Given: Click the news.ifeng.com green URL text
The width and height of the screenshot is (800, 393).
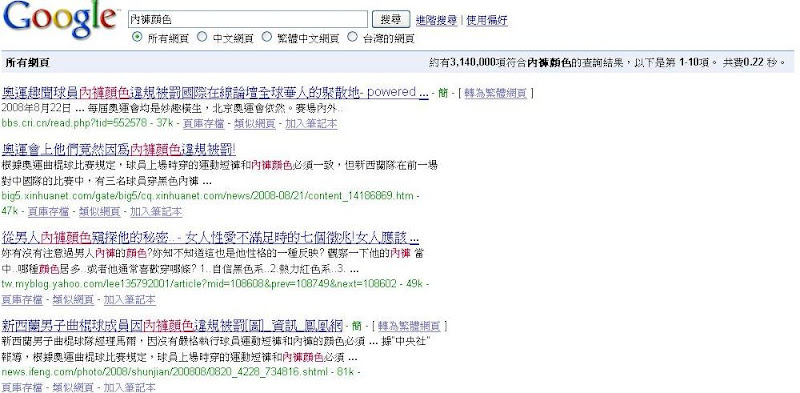Looking at the screenshot, I should (164, 372).
